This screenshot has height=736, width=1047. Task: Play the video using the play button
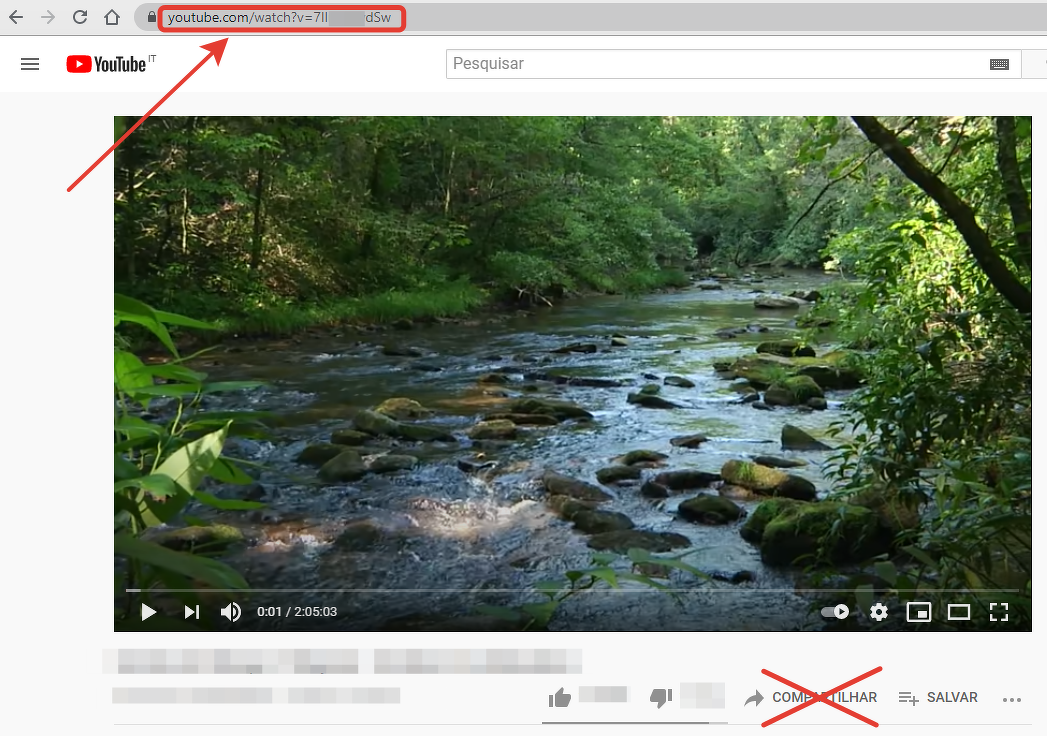pos(148,612)
